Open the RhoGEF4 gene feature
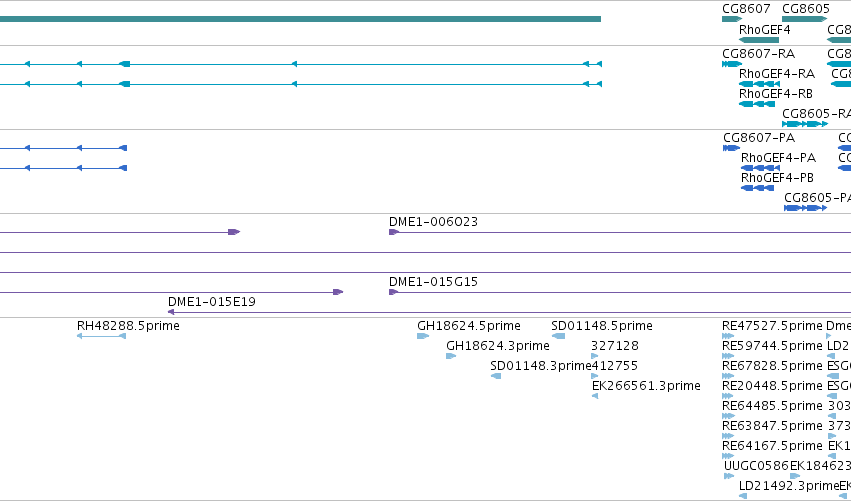Screen dimensions: 851x501 pyautogui.click(x=759, y=40)
